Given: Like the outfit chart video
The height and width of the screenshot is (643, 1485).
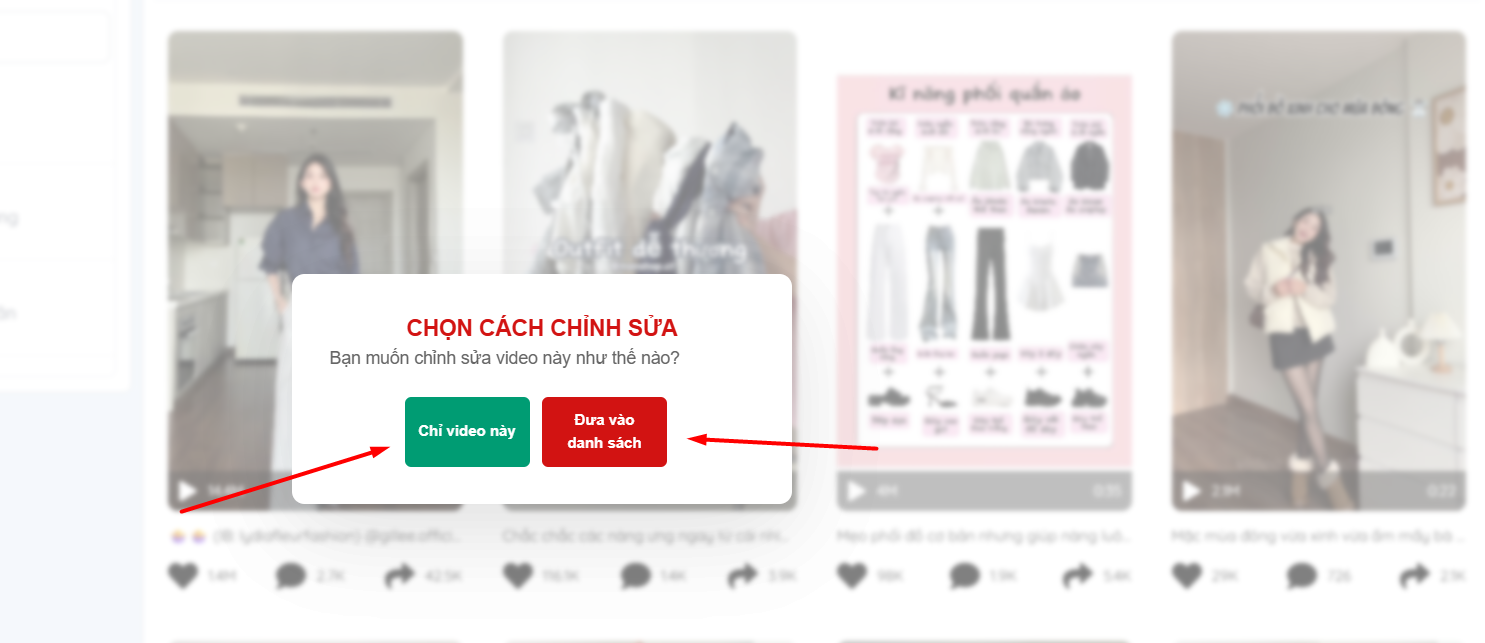Looking at the screenshot, I should (x=851, y=576).
